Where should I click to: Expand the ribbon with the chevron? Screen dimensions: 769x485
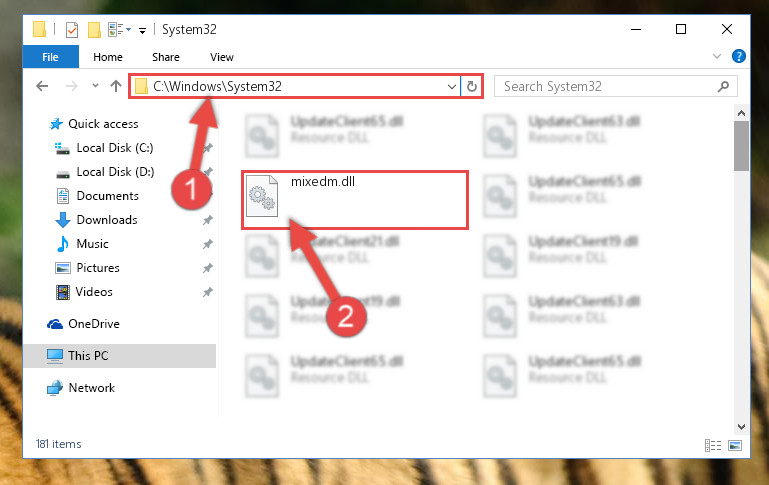717,56
